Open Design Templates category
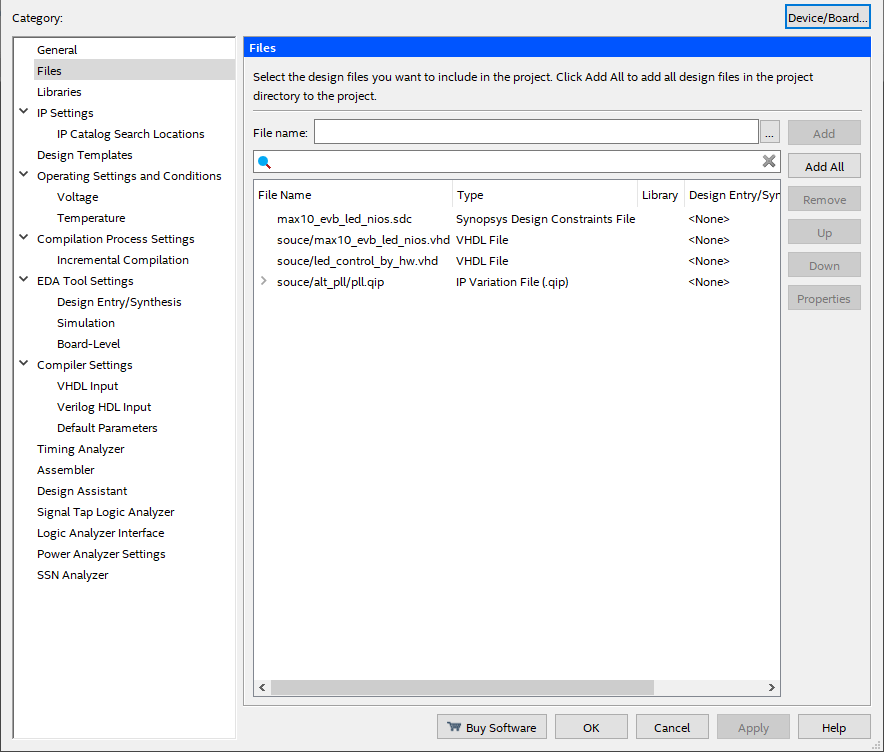This screenshot has height=752, width=884. pyautogui.click(x=85, y=154)
